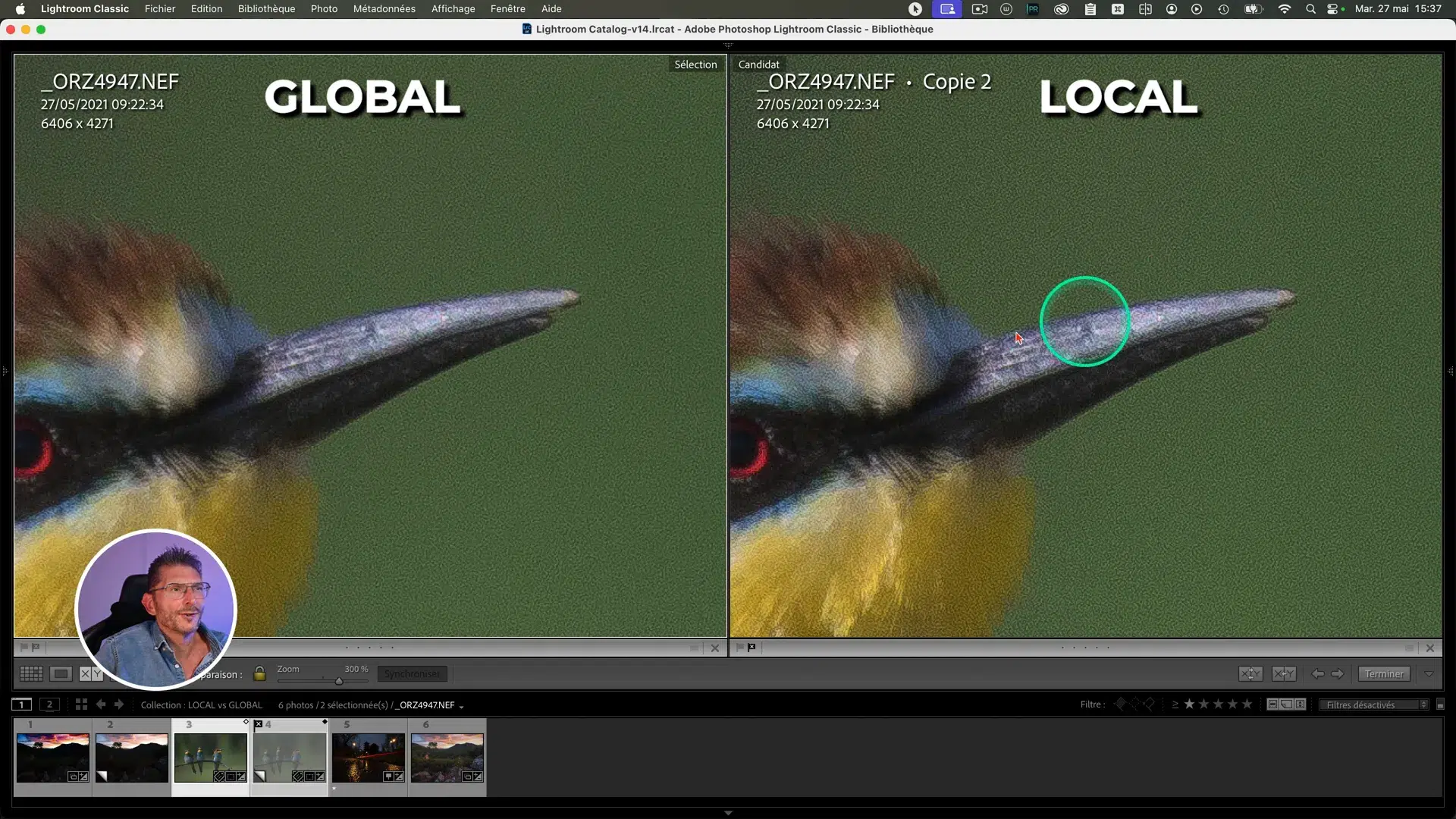Click the Terminer button

click(x=1384, y=673)
